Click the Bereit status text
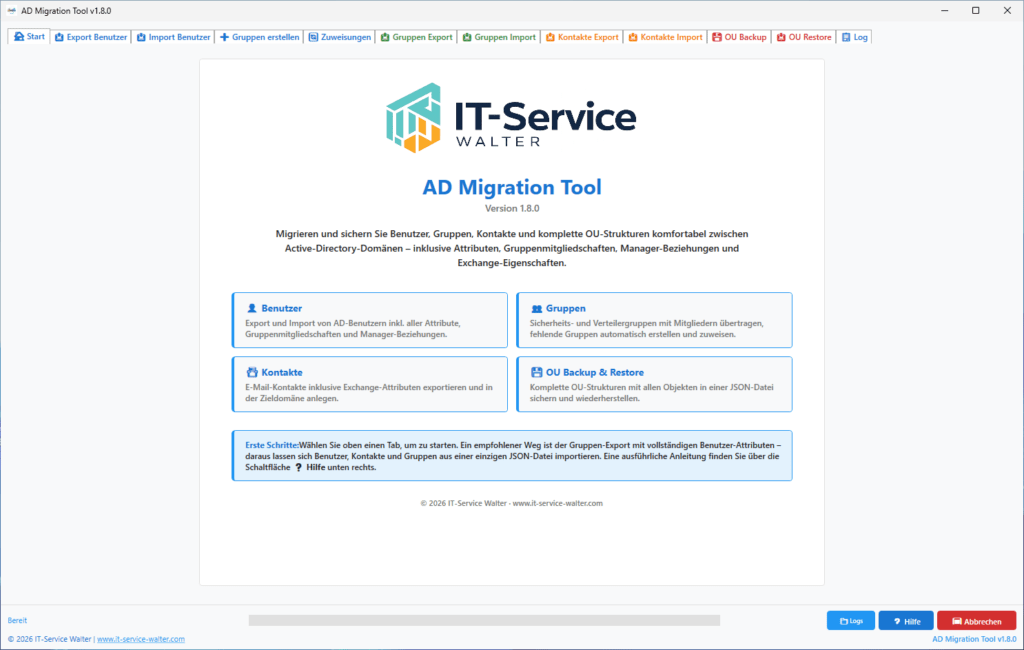 [x=17, y=621]
